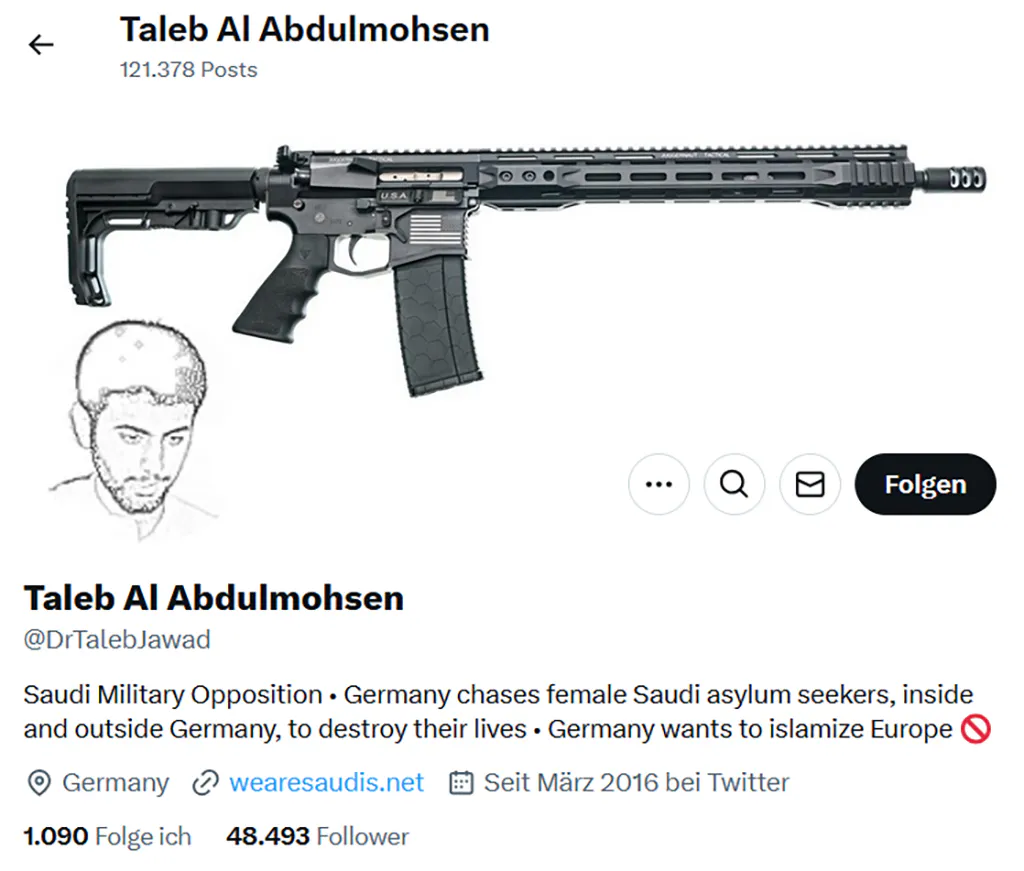Click the back arrow icon
This screenshot has width=1024, height=871.
click(x=41, y=45)
